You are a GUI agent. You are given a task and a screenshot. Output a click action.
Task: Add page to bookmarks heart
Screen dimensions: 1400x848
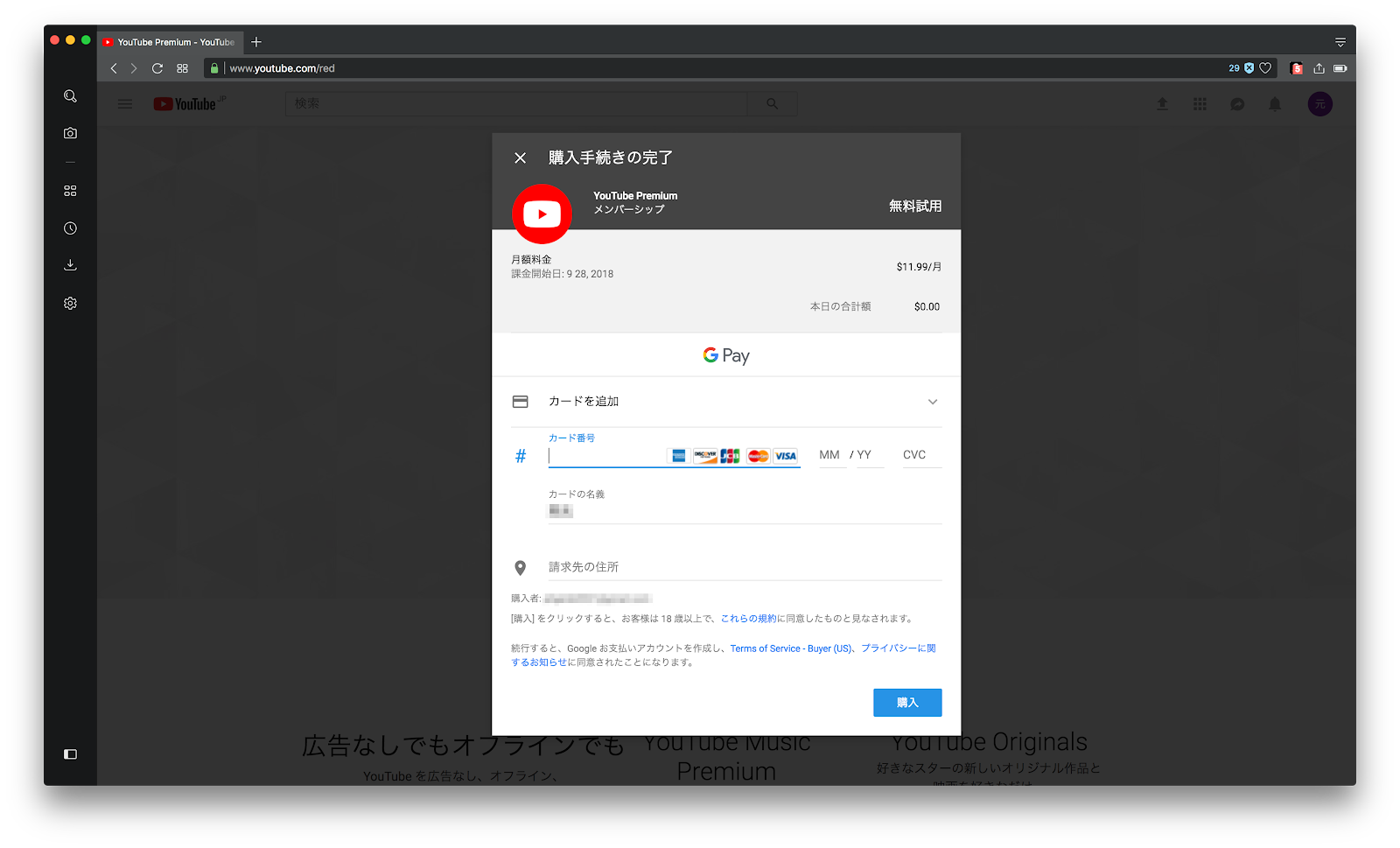[x=1265, y=68]
